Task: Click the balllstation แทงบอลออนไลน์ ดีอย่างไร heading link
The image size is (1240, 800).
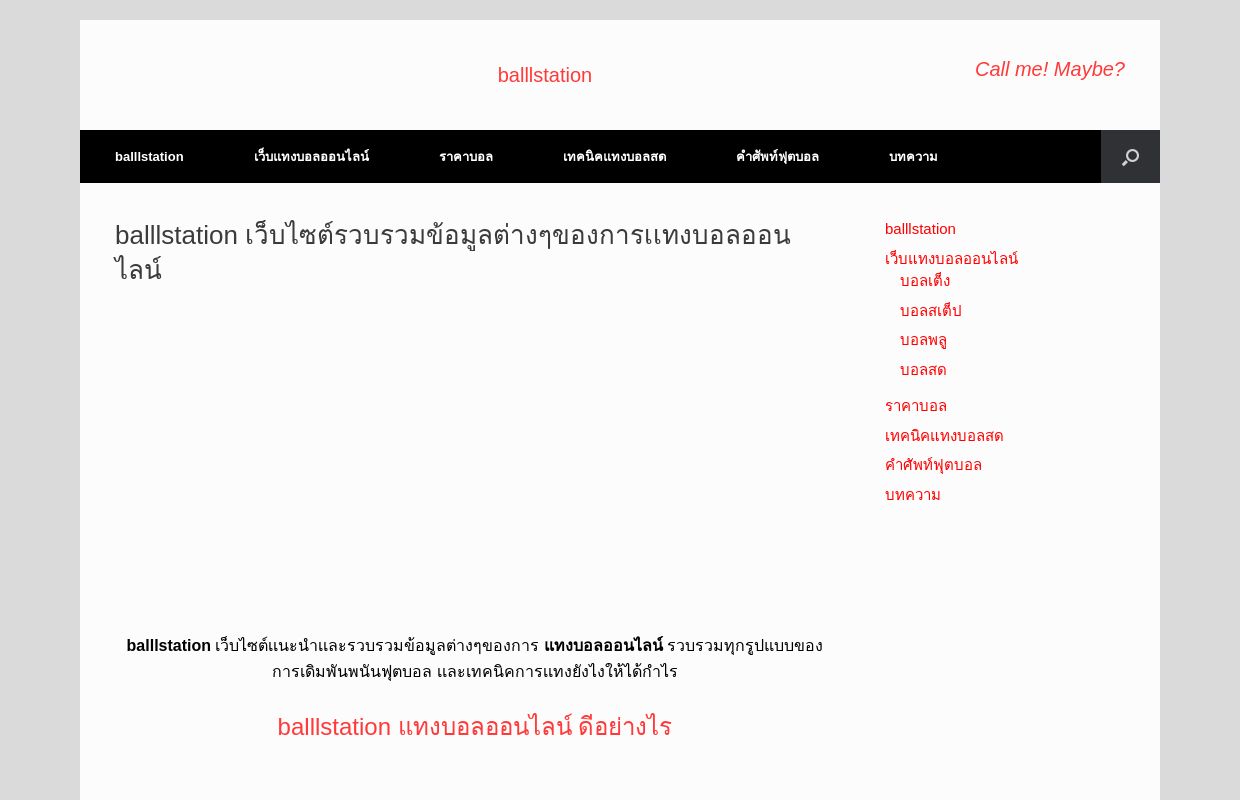Action: tap(474, 727)
